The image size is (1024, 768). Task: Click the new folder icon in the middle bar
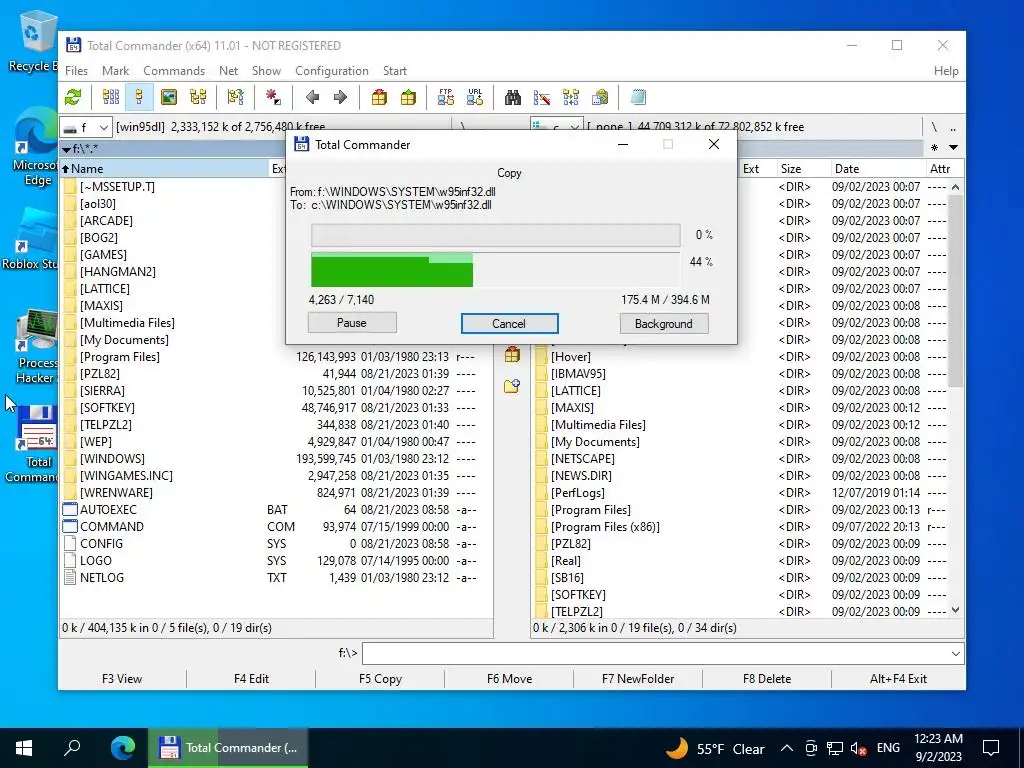point(512,386)
